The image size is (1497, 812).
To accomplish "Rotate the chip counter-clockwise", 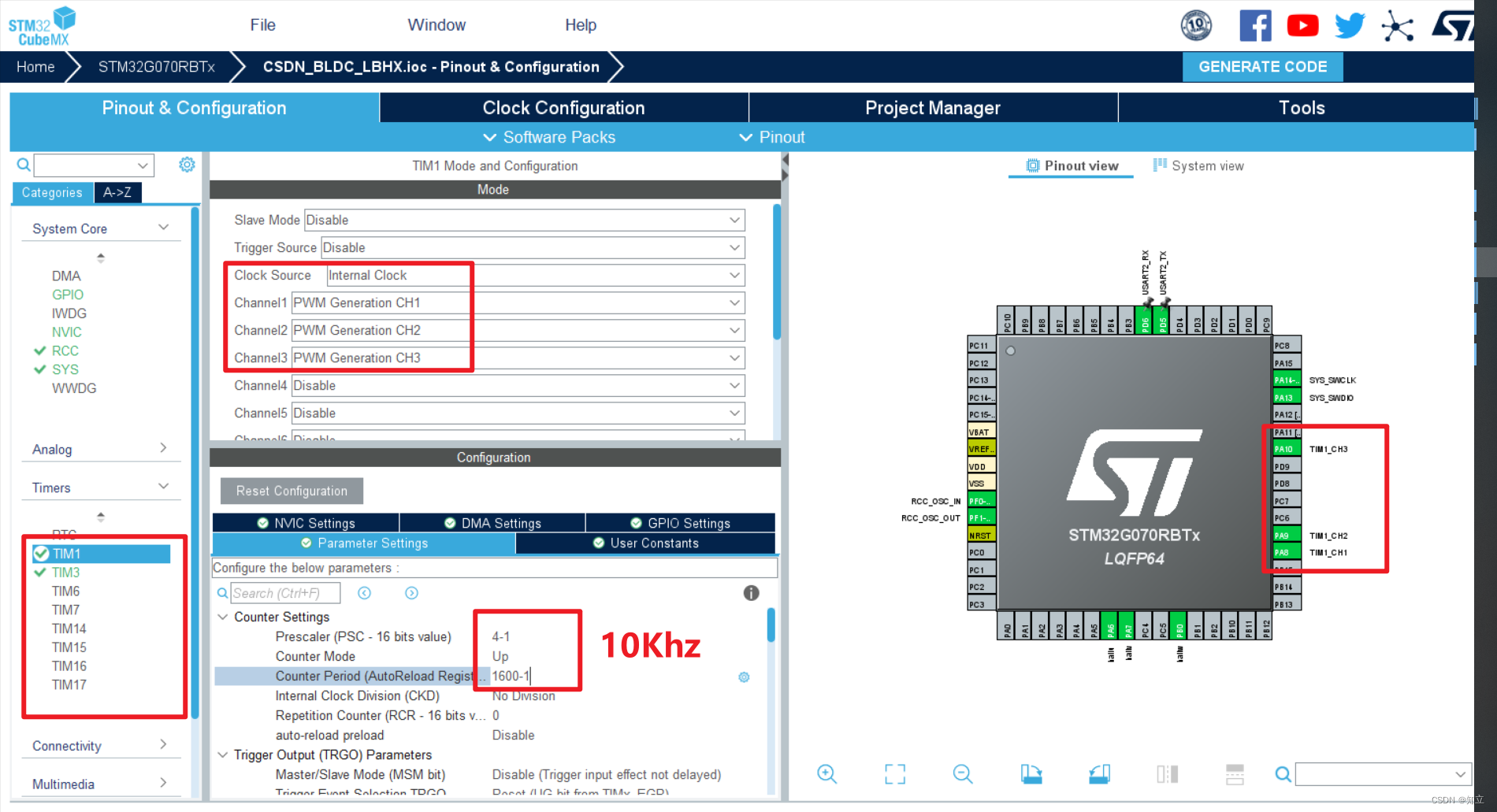I will pos(1100,773).
